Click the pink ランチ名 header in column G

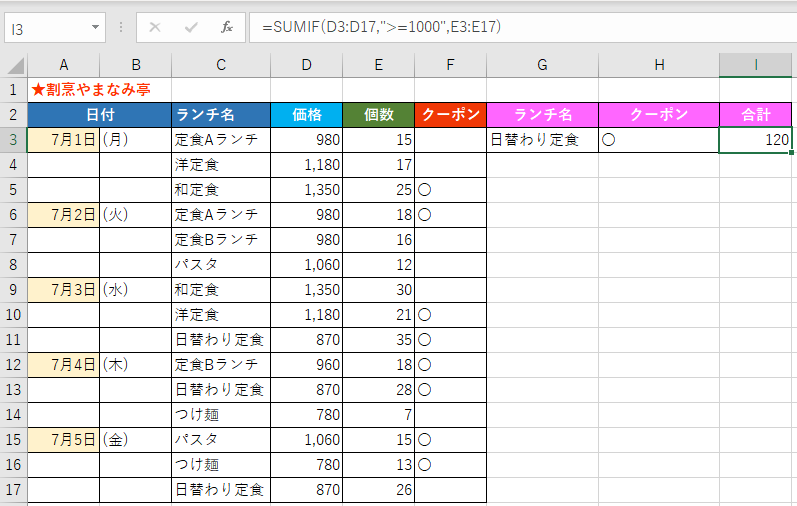click(x=542, y=115)
